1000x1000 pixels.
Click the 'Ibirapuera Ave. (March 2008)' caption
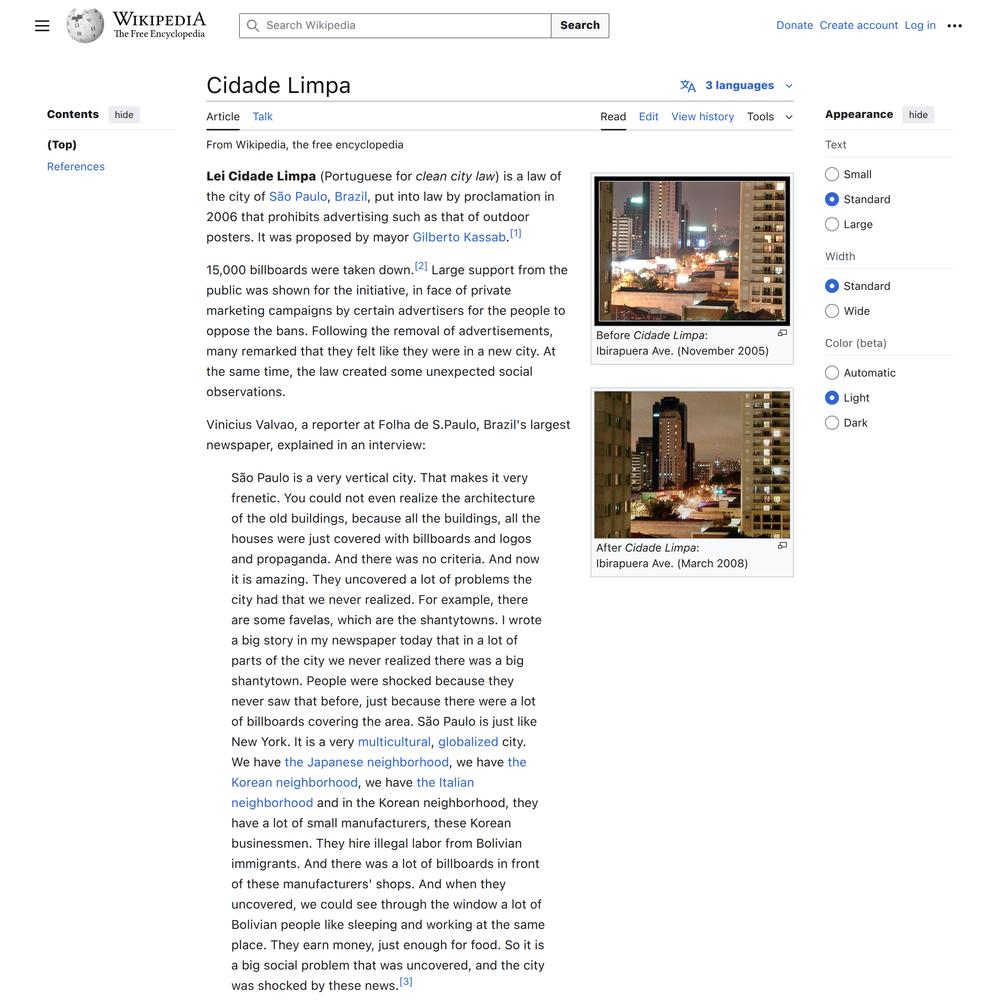pos(672,563)
